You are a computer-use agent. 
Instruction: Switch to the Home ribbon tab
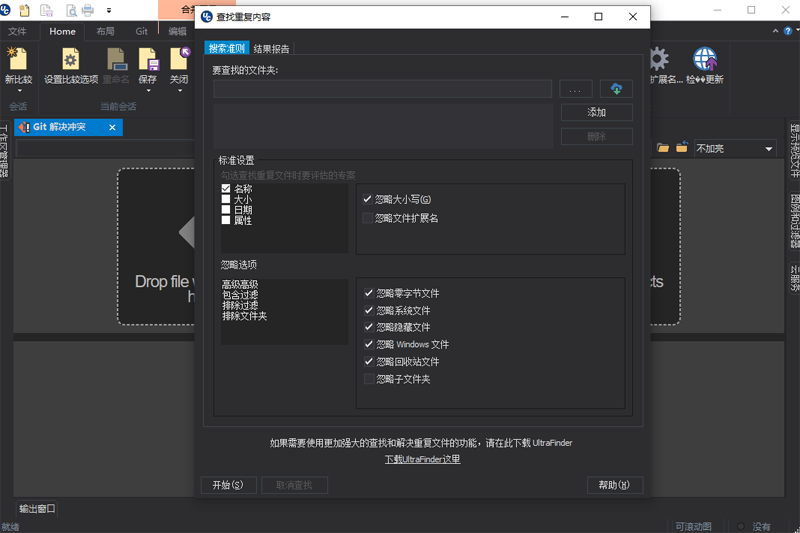(62, 31)
